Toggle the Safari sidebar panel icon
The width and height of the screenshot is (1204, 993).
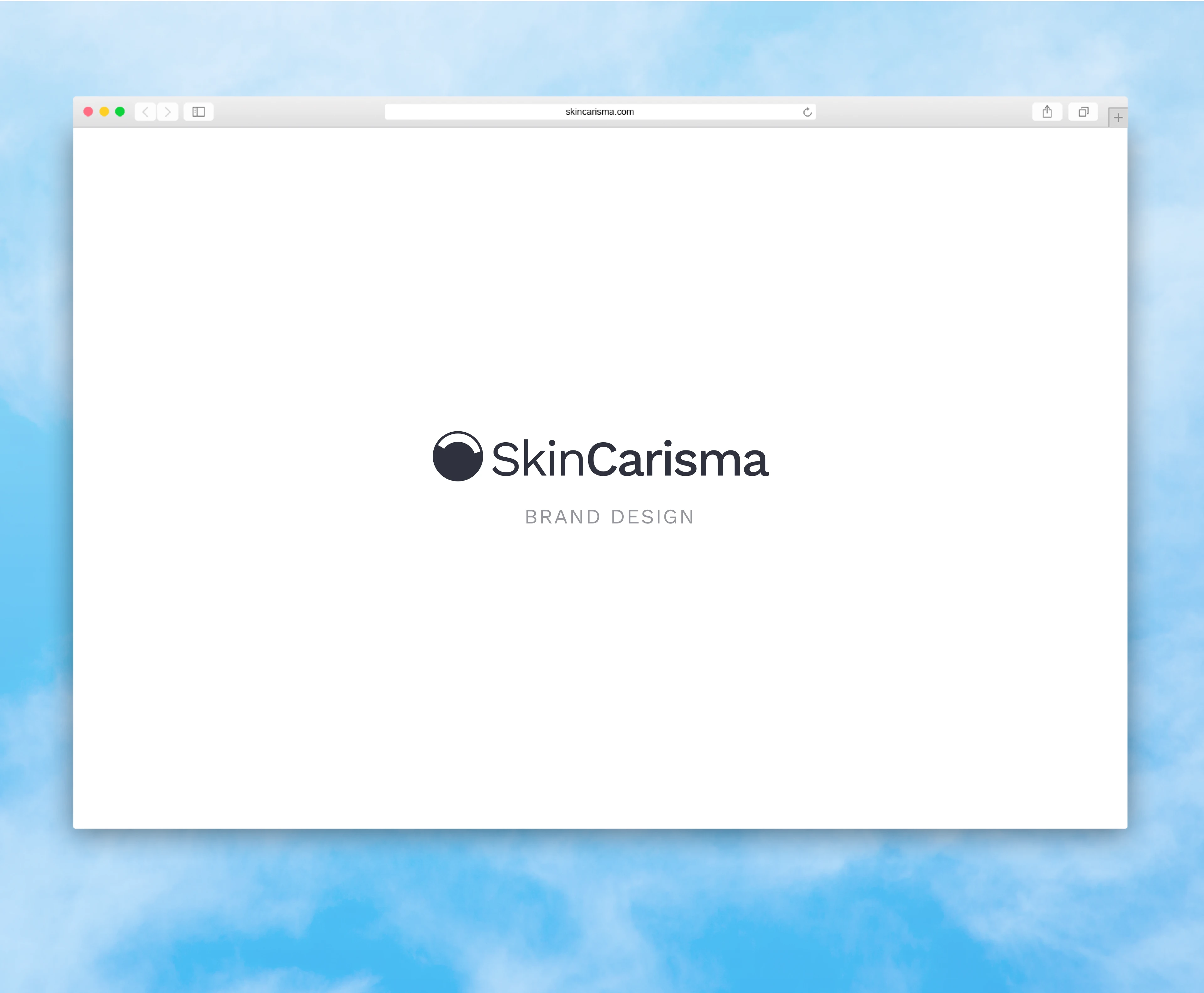198,112
